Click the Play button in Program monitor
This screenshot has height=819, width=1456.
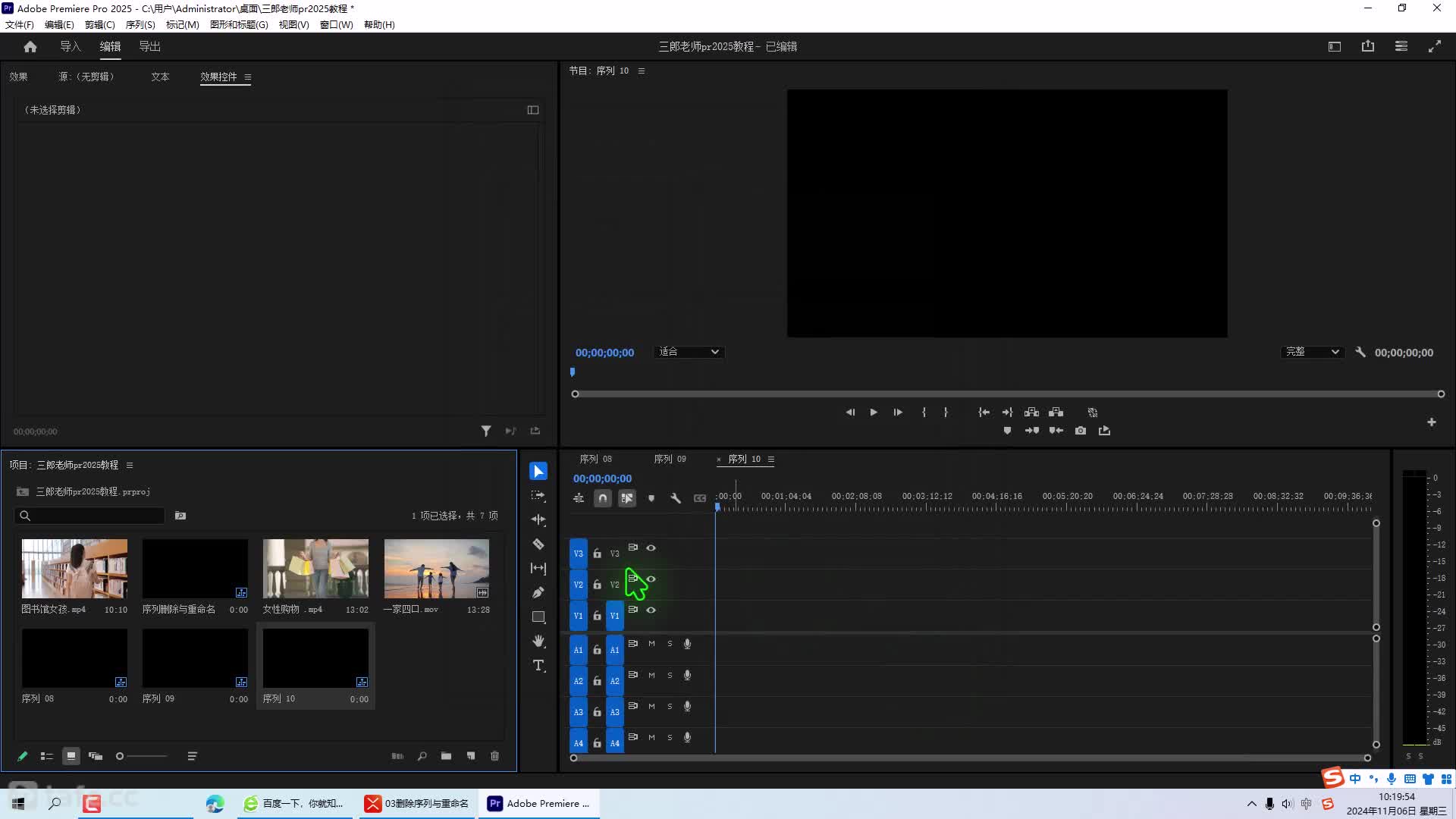coord(874,413)
